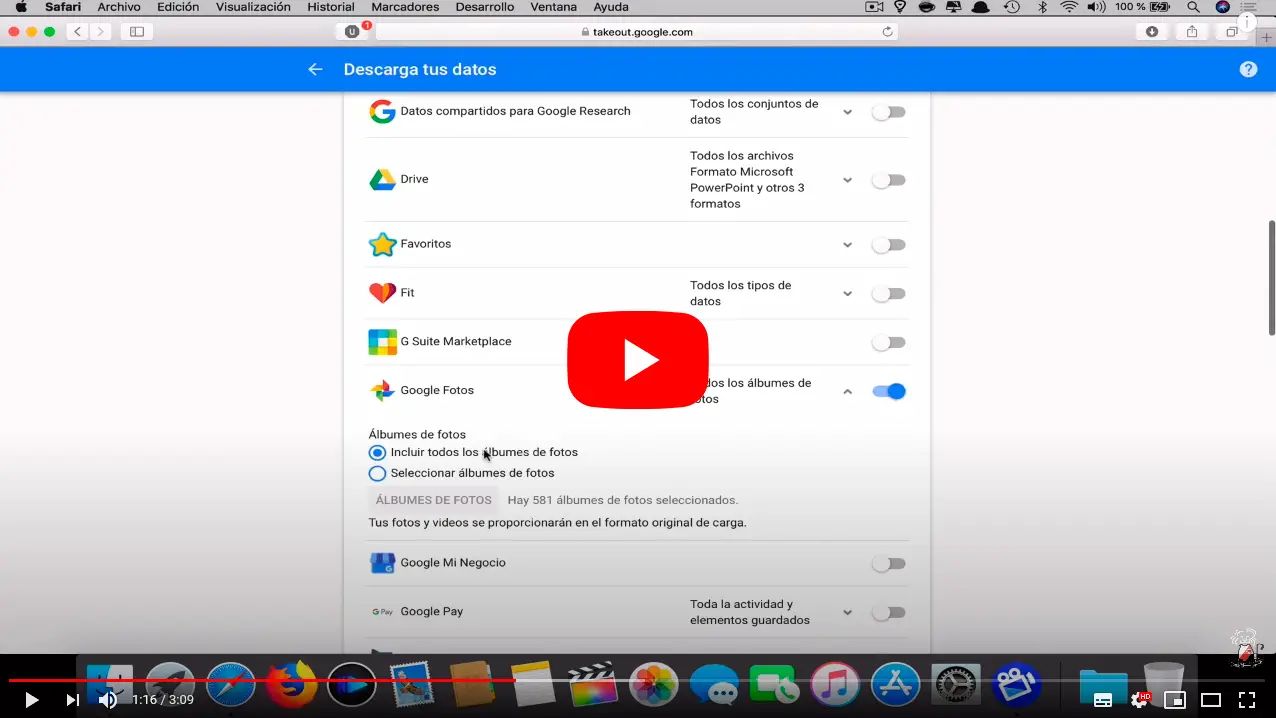Open Safari downloads list
Image resolution: width=1276 pixels, height=718 pixels.
[1152, 32]
